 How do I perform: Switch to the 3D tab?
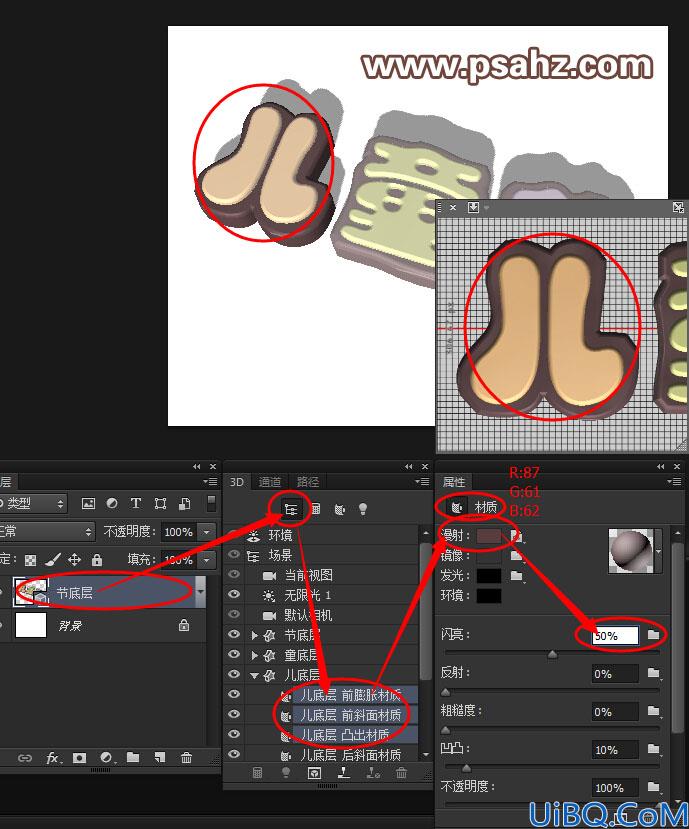click(x=236, y=482)
